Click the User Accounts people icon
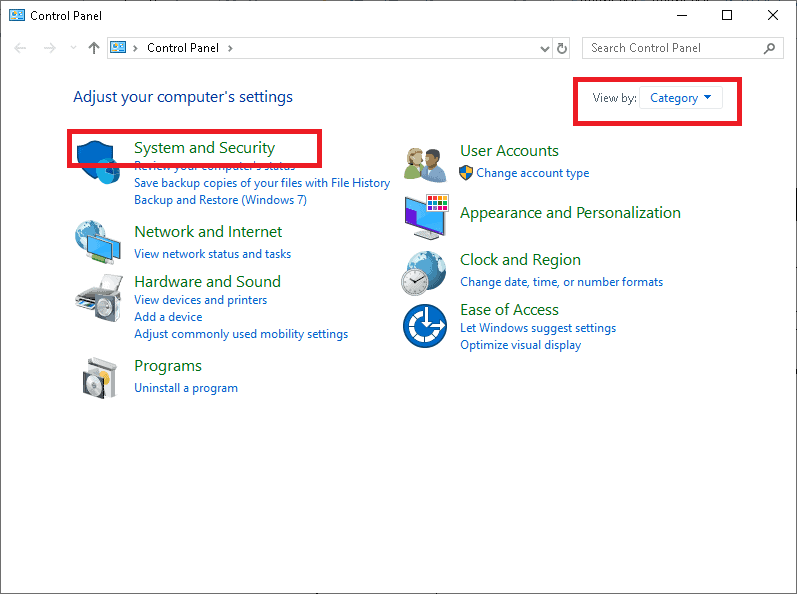Viewport: 797px width, 594px height. [x=425, y=165]
